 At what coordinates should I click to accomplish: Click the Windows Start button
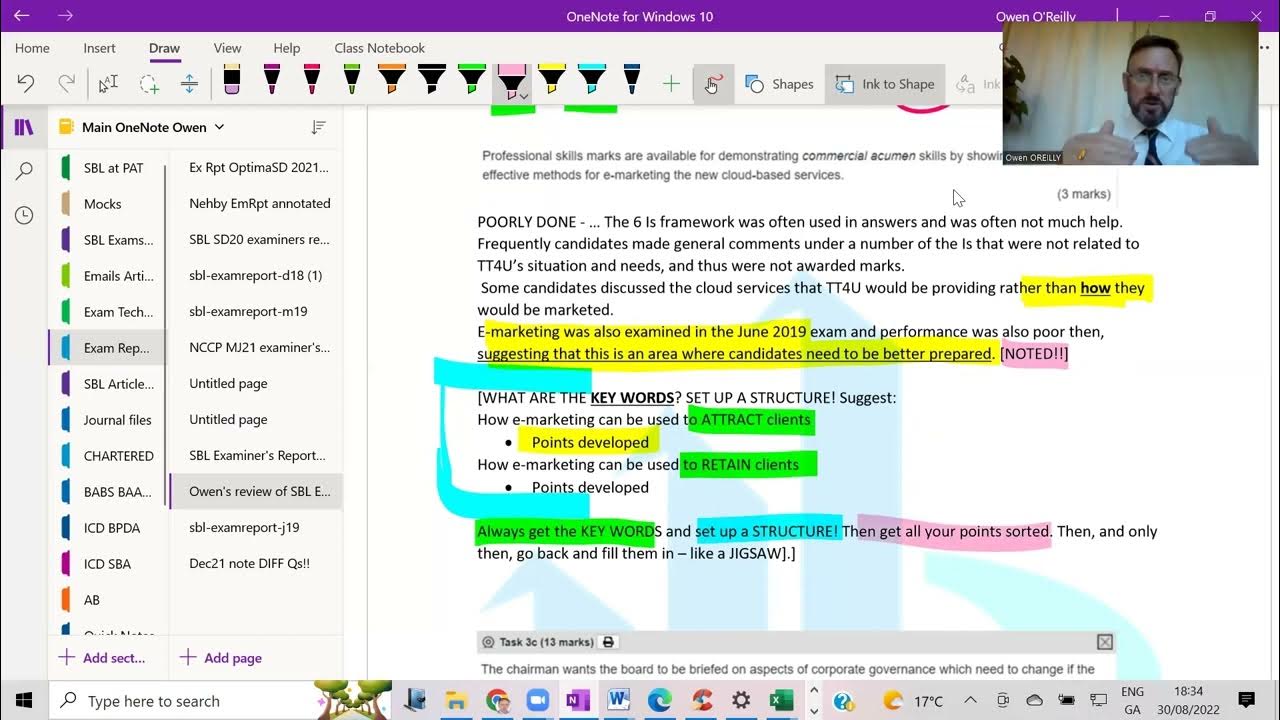pos(24,701)
